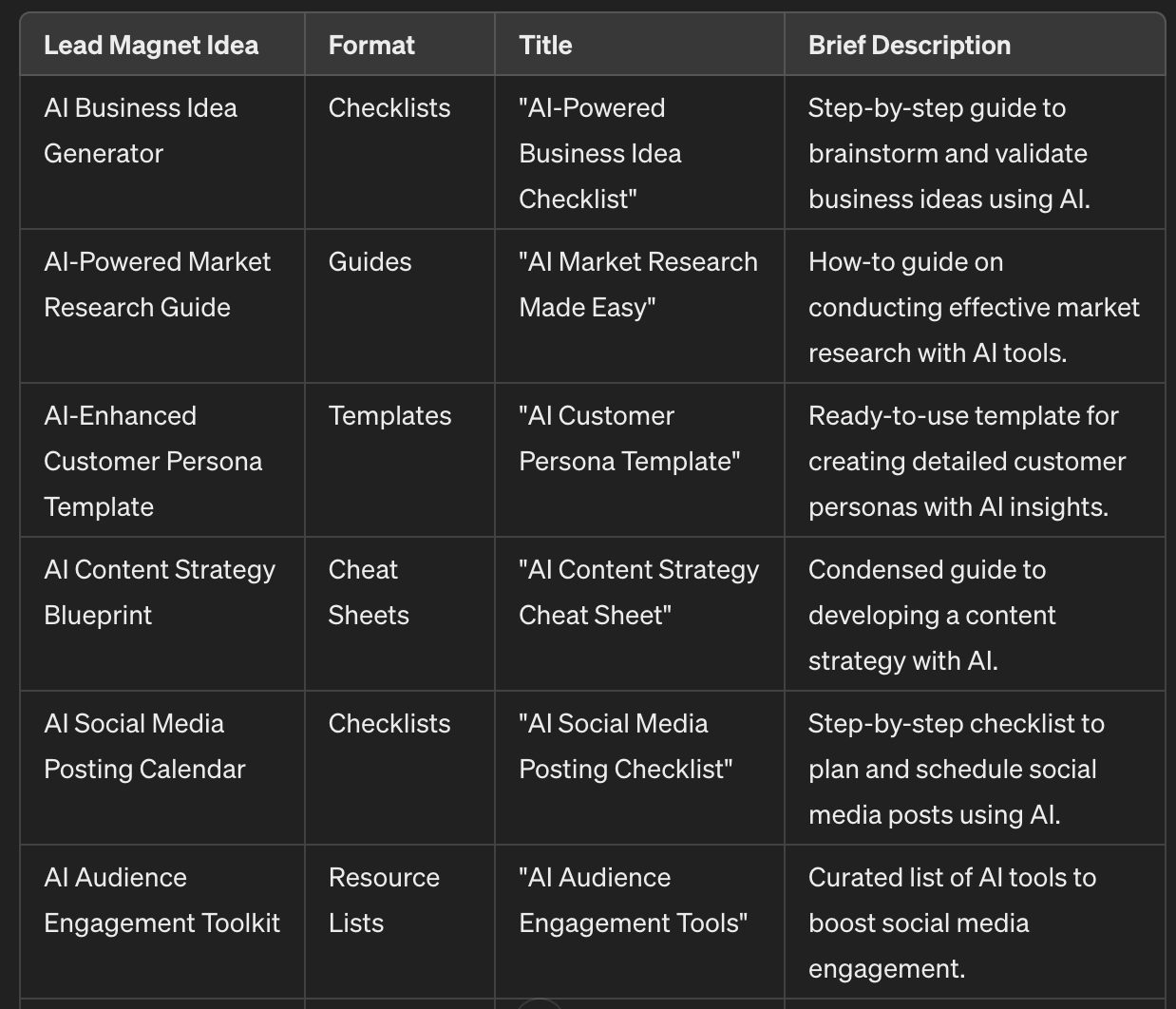Select the "Guides" format cell

(x=370, y=262)
